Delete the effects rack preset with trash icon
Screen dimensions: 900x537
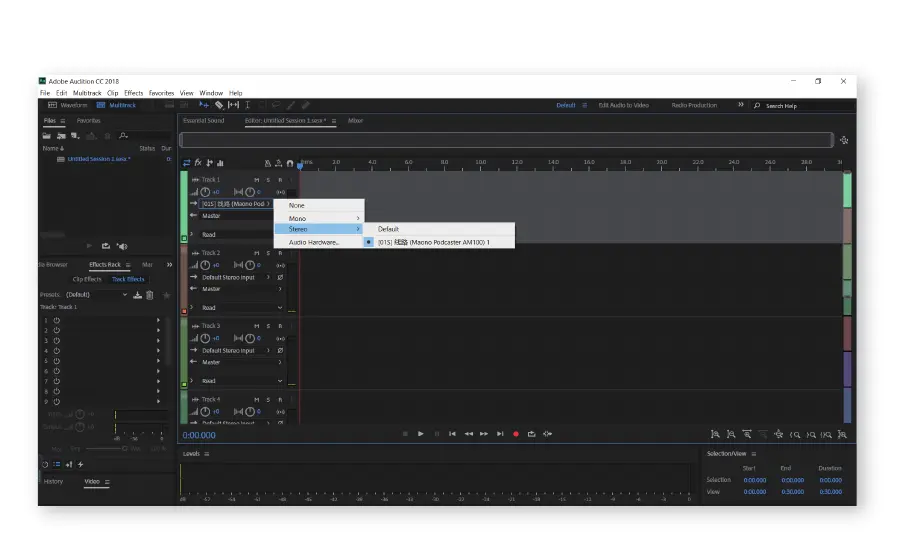point(150,295)
